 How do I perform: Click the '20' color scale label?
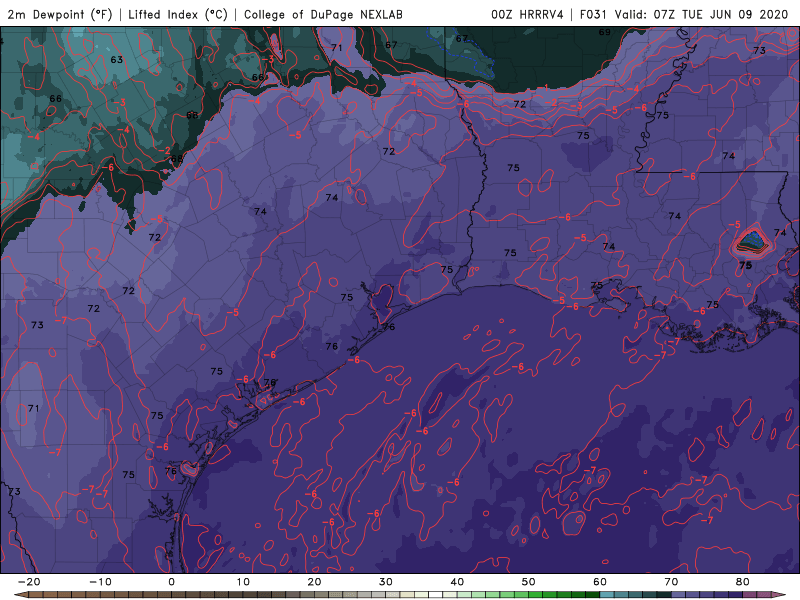[314, 582]
